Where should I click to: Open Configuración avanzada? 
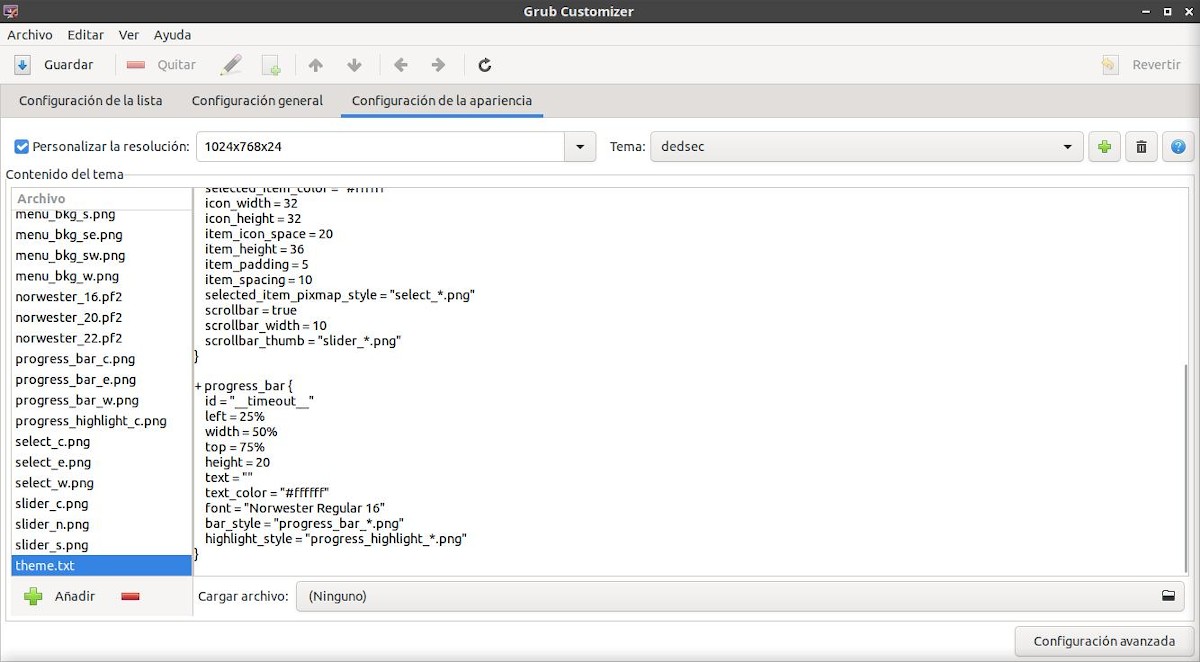click(x=1102, y=641)
